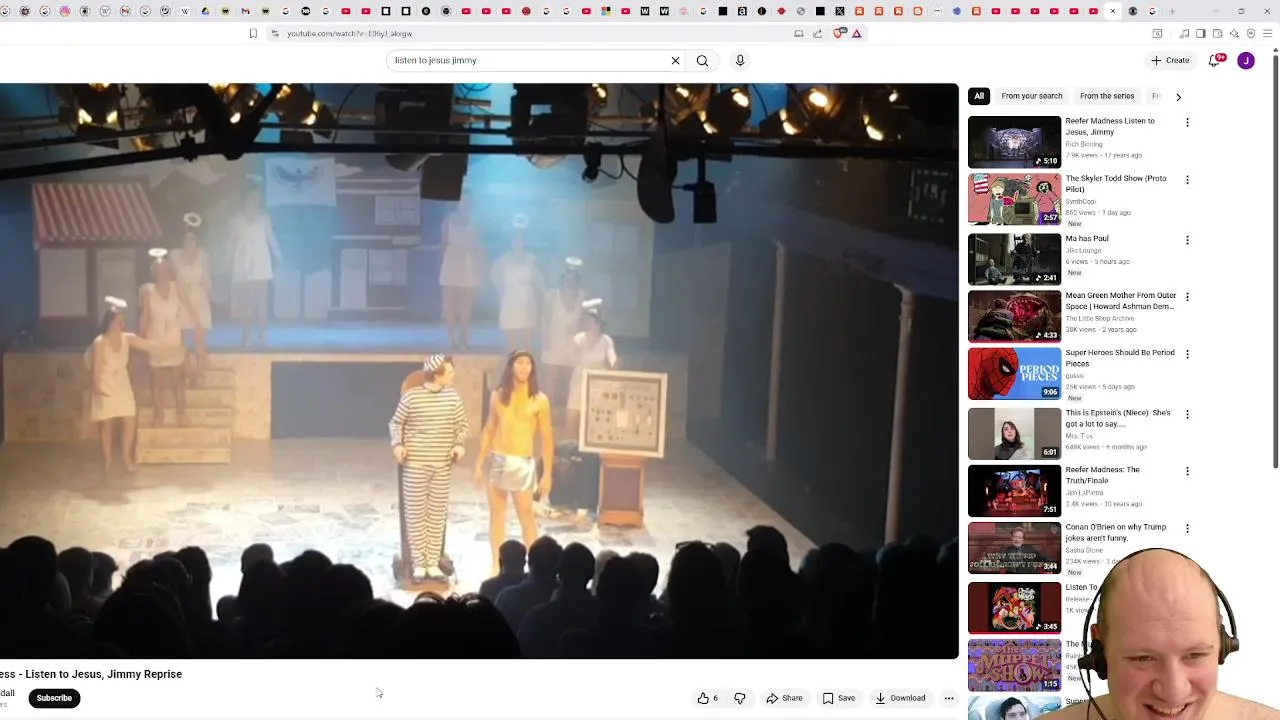This screenshot has width=1280, height=720.
Task: Open the wallet icon in the browser toolbar
Action: click(x=1217, y=33)
